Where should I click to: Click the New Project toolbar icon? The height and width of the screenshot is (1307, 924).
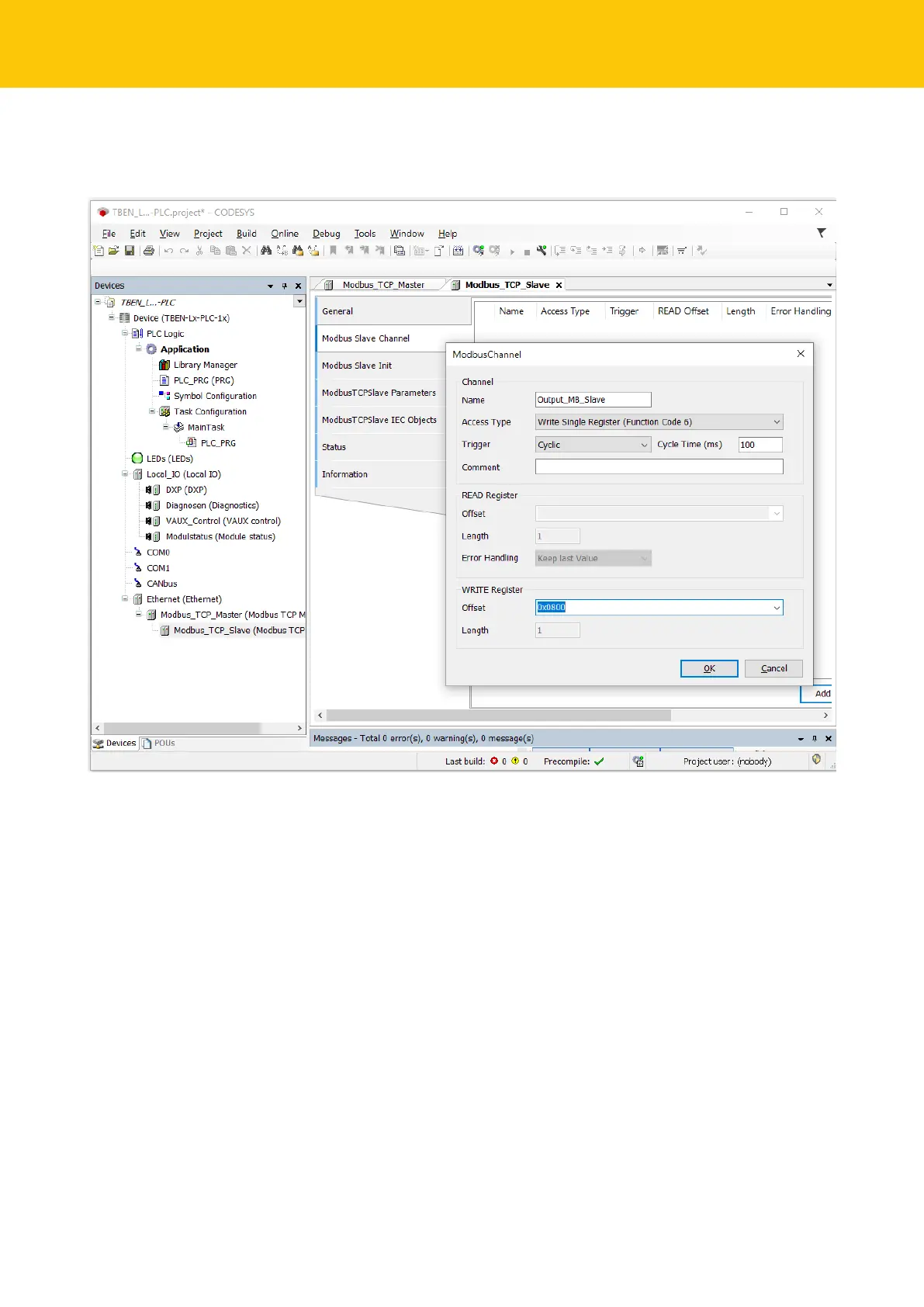(99, 251)
